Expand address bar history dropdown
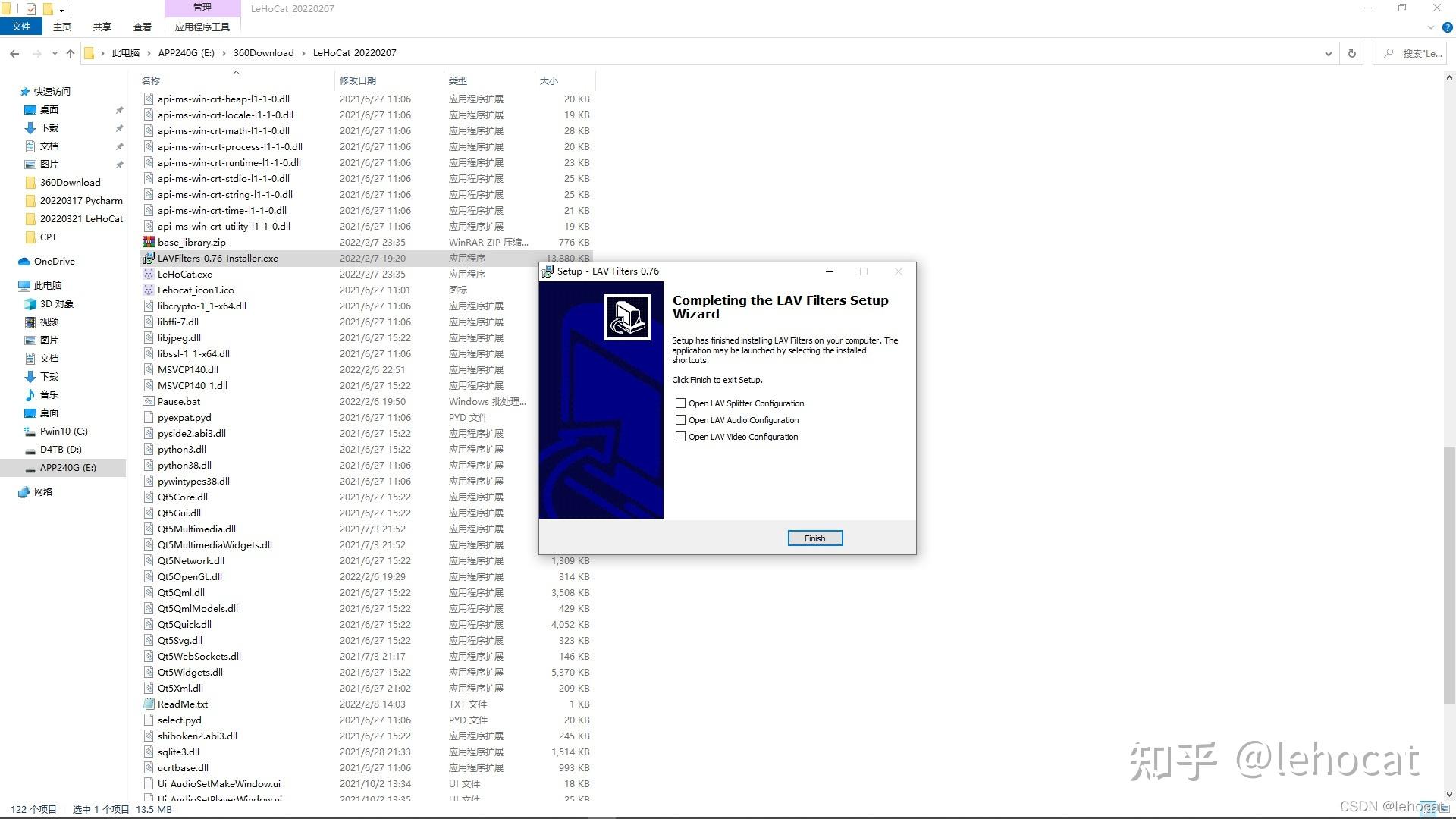Screen dimensions: 1456x819 pyautogui.click(x=1328, y=53)
